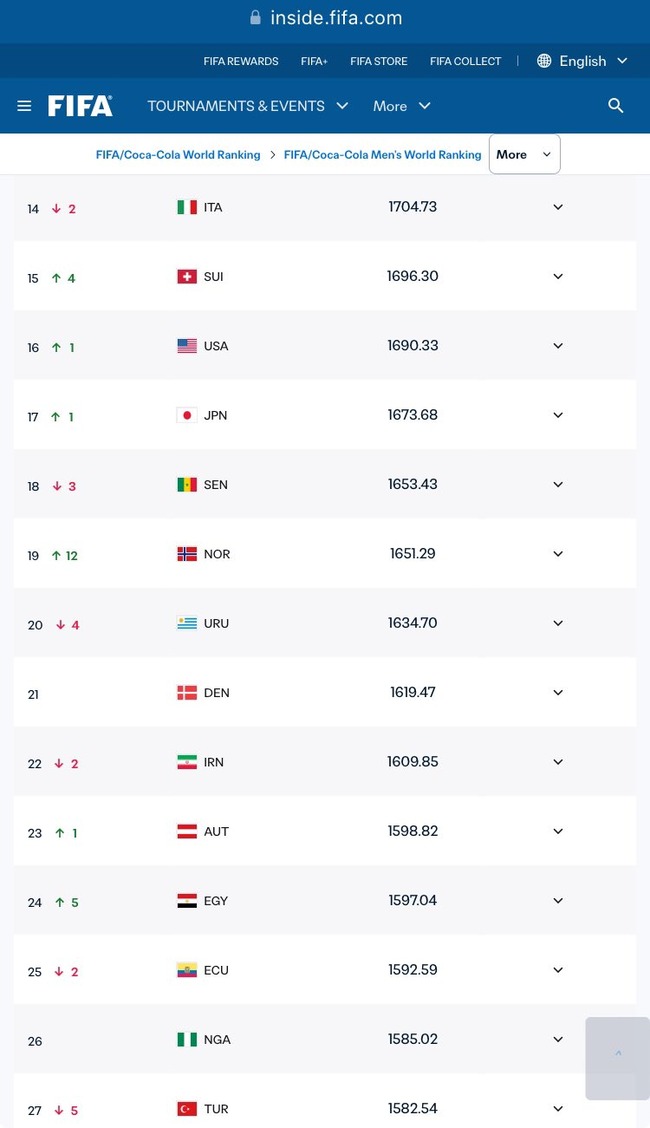Open the FIFA Store menu item
This screenshot has height=1128, width=650.
379,61
